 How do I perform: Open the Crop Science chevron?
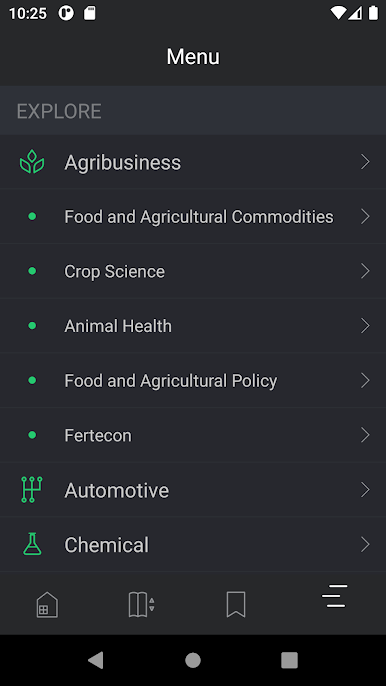pos(365,271)
